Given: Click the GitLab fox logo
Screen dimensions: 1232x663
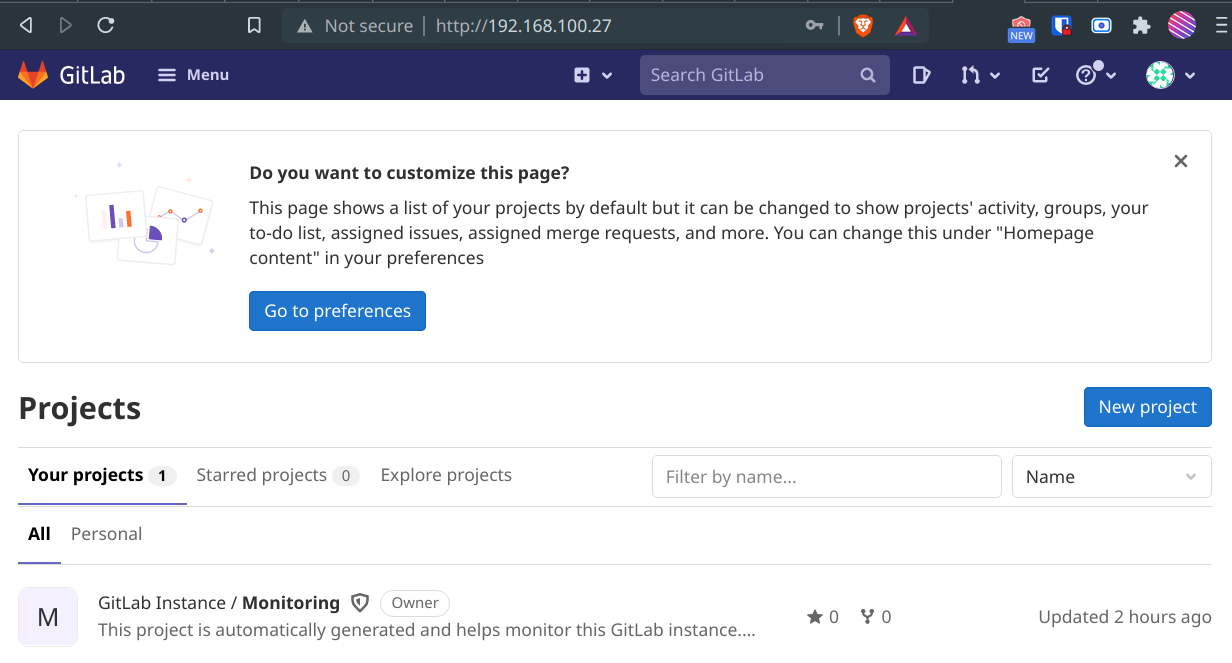Looking at the screenshot, I should tap(33, 75).
